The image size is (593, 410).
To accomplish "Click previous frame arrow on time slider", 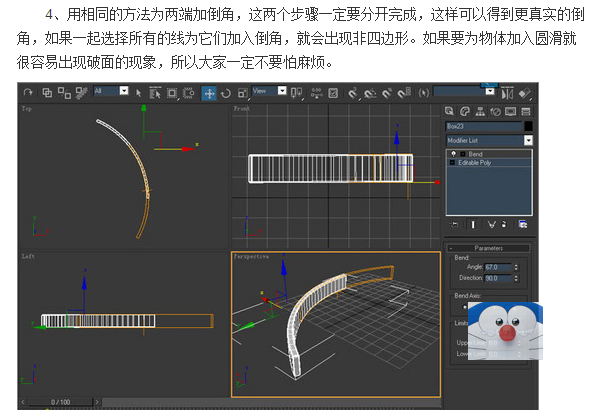I will (x=23, y=402).
